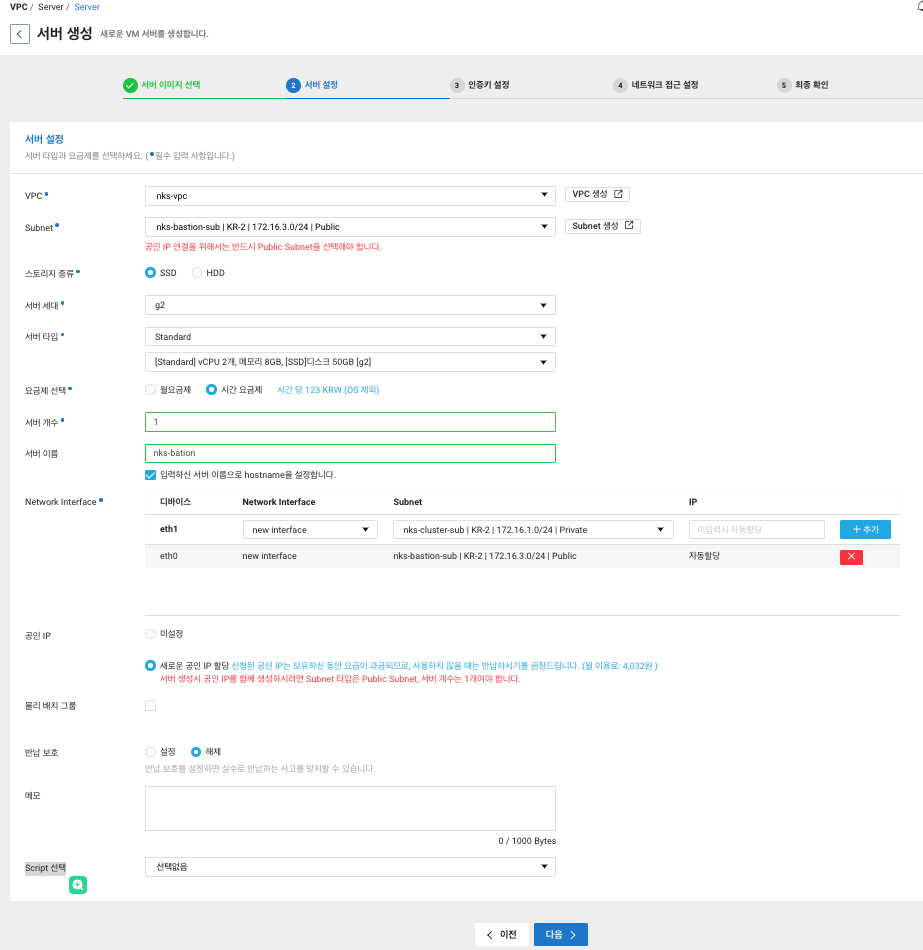This screenshot has height=950, width=923.
Task: Click the 메모 text area
Action: [350, 808]
